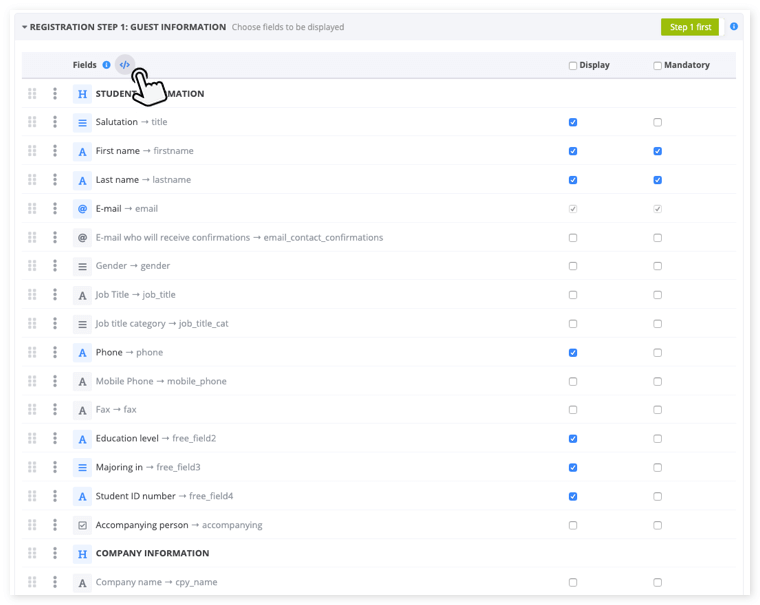Viewport: 760px width, 605px height.
Task: Tick the Mandatory all header checkbox
Action: coord(657,66)
